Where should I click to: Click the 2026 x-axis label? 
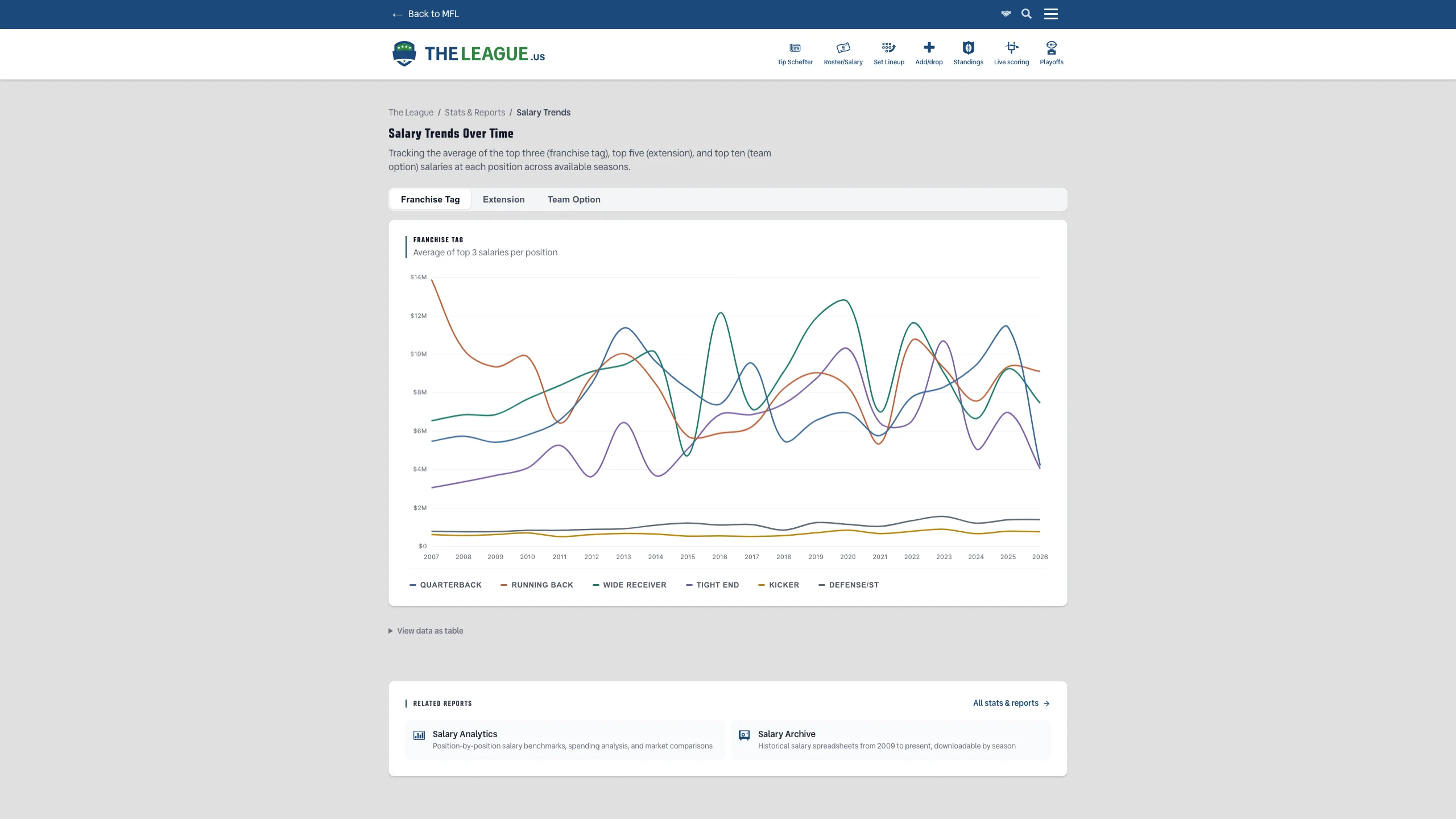click(x=1040, y=557)
